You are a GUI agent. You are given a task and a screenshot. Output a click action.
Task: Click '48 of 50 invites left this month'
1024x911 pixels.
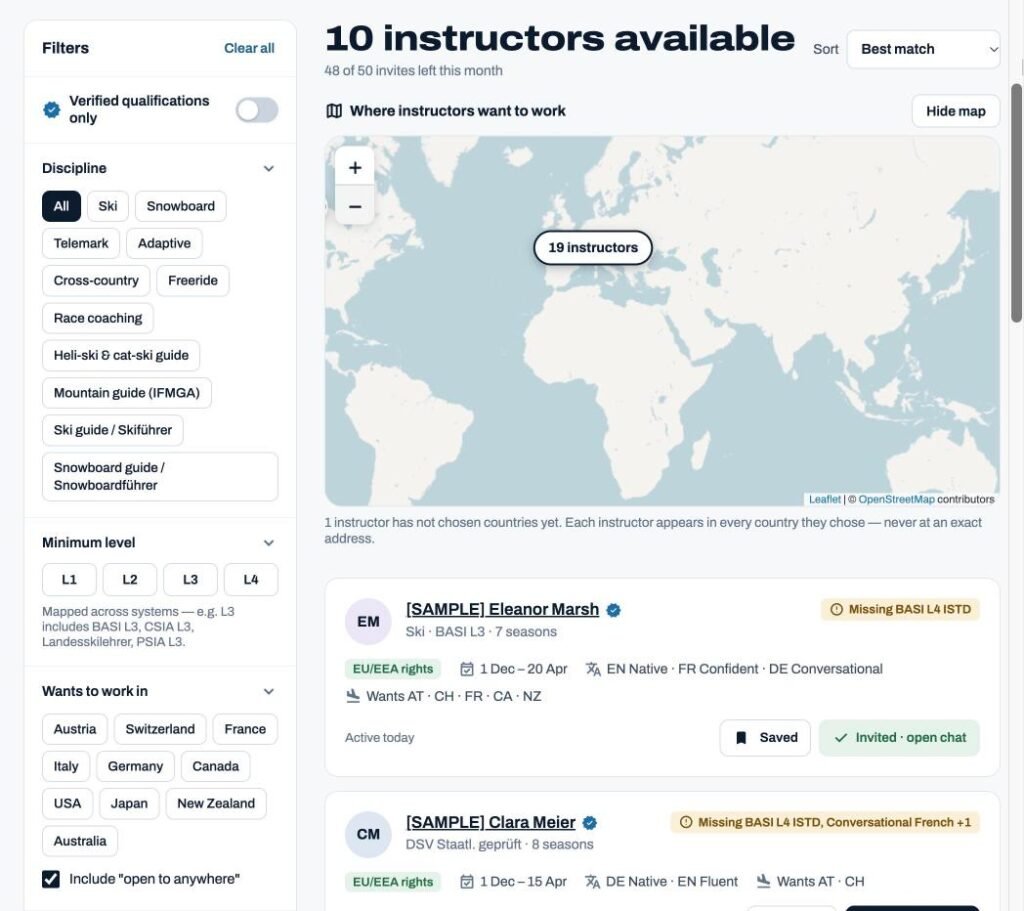413,71
